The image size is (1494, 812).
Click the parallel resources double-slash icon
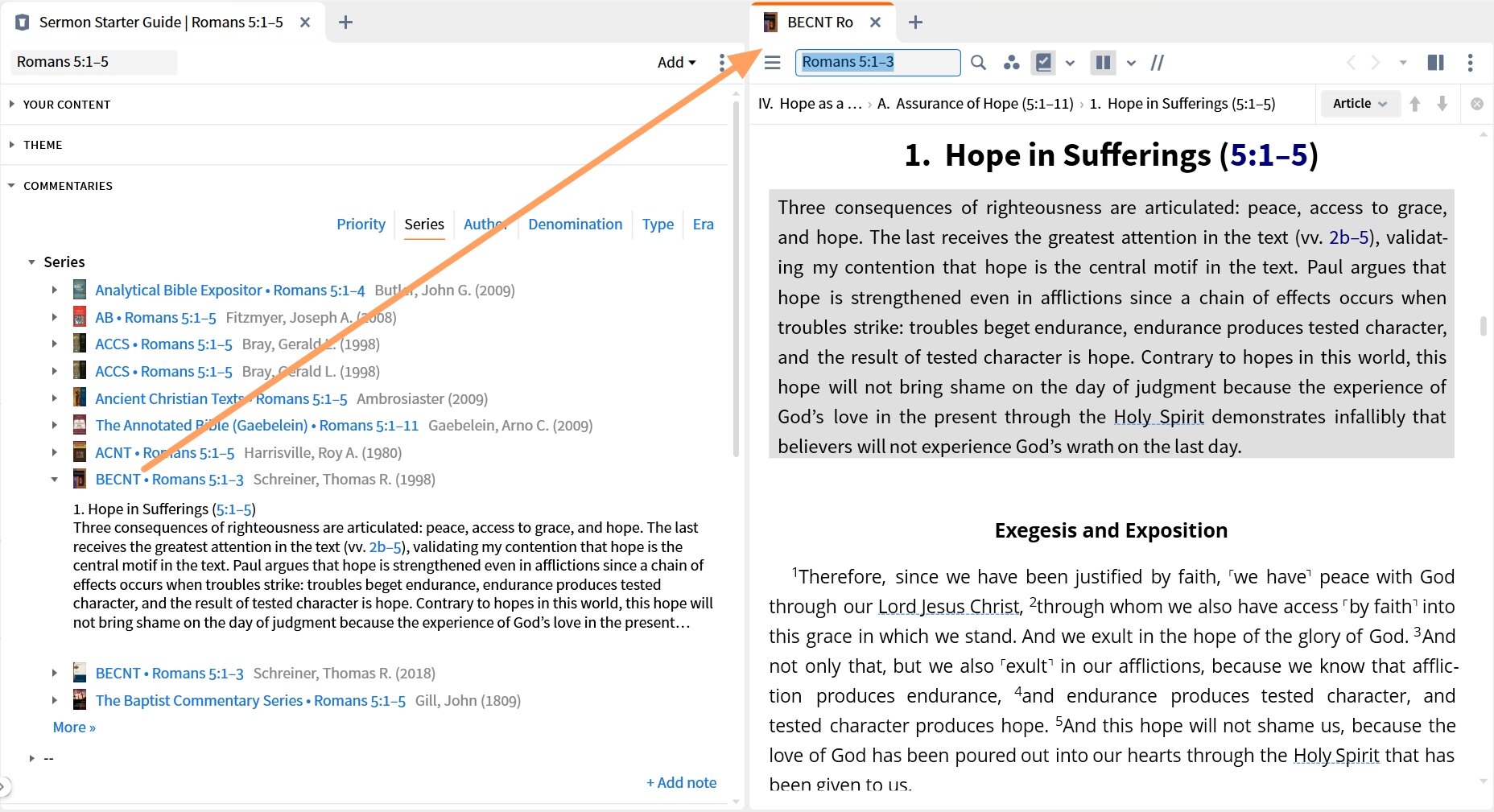coord(1158,63)
